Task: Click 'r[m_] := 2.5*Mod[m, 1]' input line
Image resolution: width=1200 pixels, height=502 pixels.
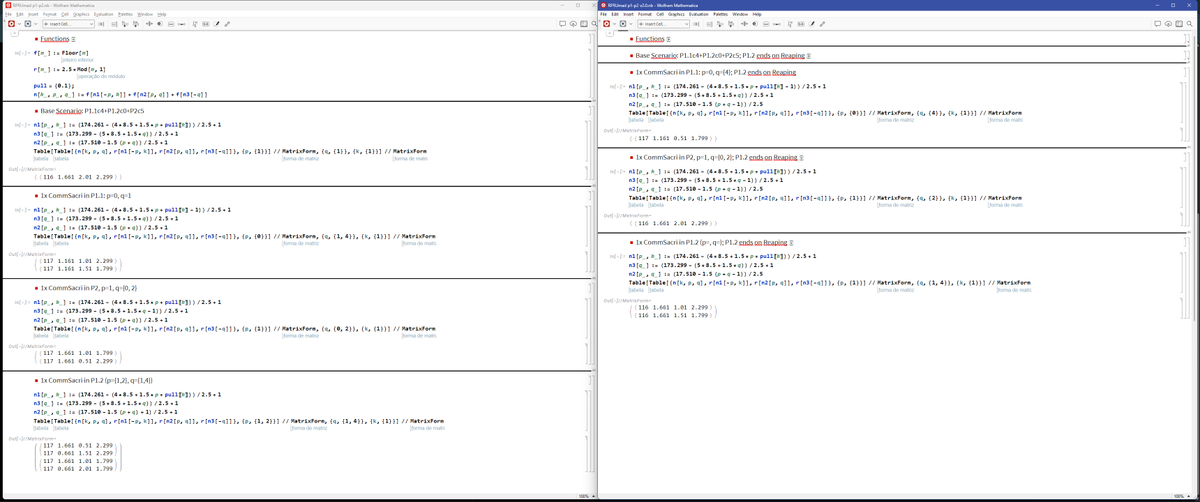Action: tap(69, 69)
